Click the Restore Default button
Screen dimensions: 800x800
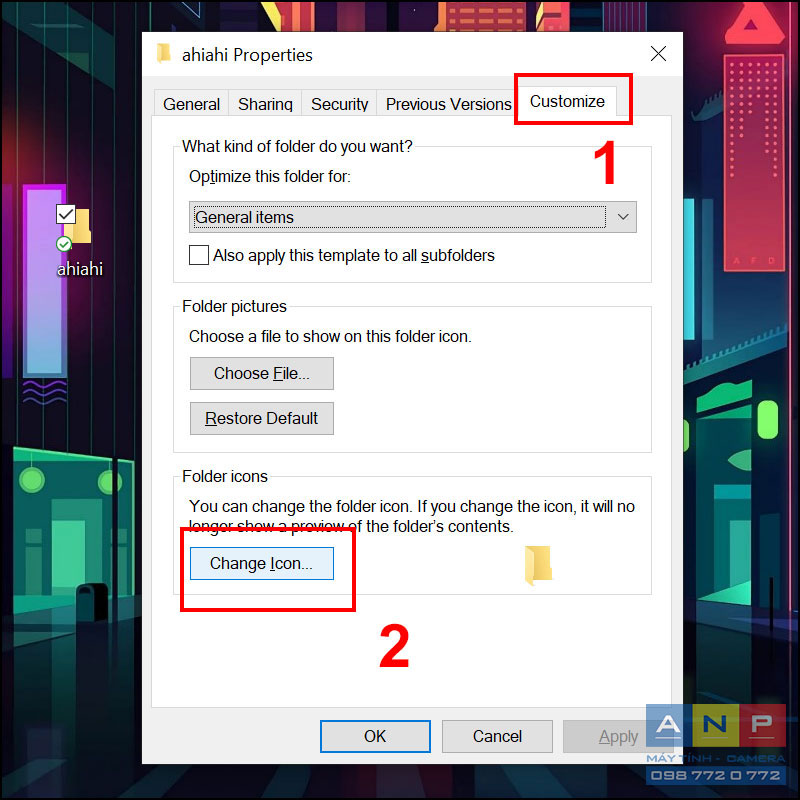(x=262, y=418)
